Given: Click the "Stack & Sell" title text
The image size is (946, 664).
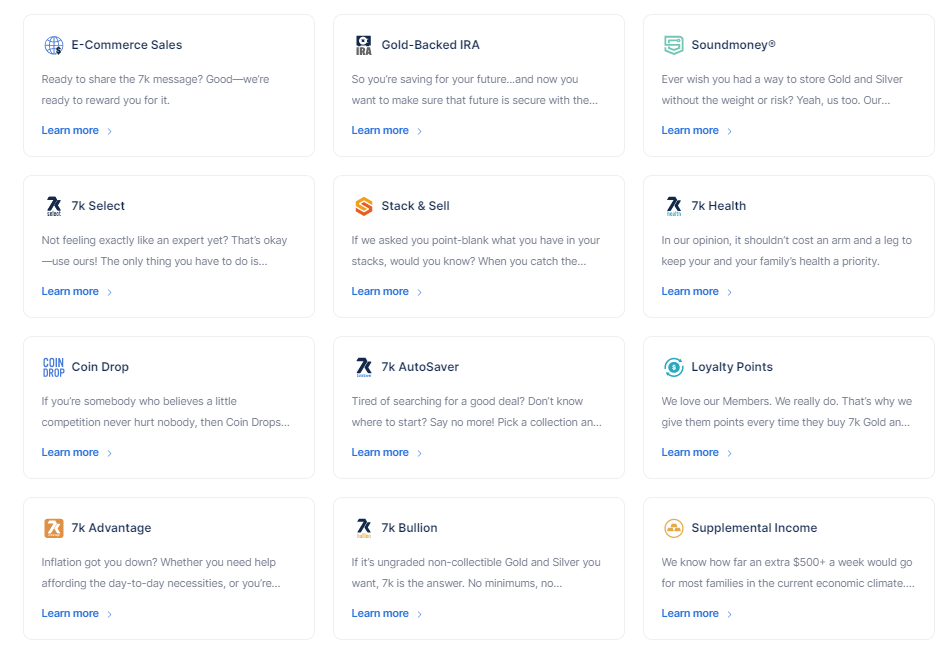Looking at the screenshot, I should click(x=415, y=206).
